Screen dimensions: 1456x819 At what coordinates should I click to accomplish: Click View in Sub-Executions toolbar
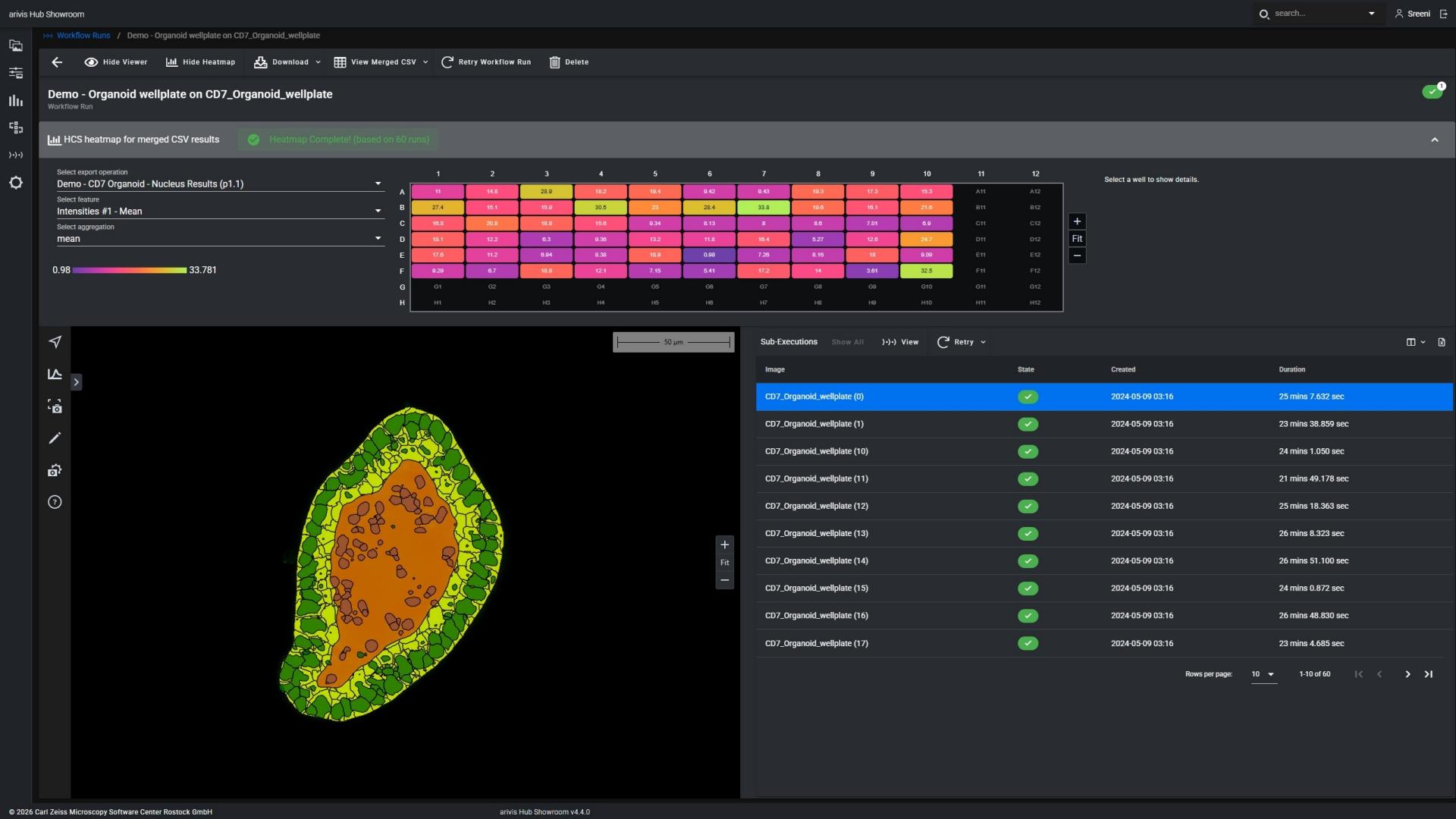tap(900, 342)
